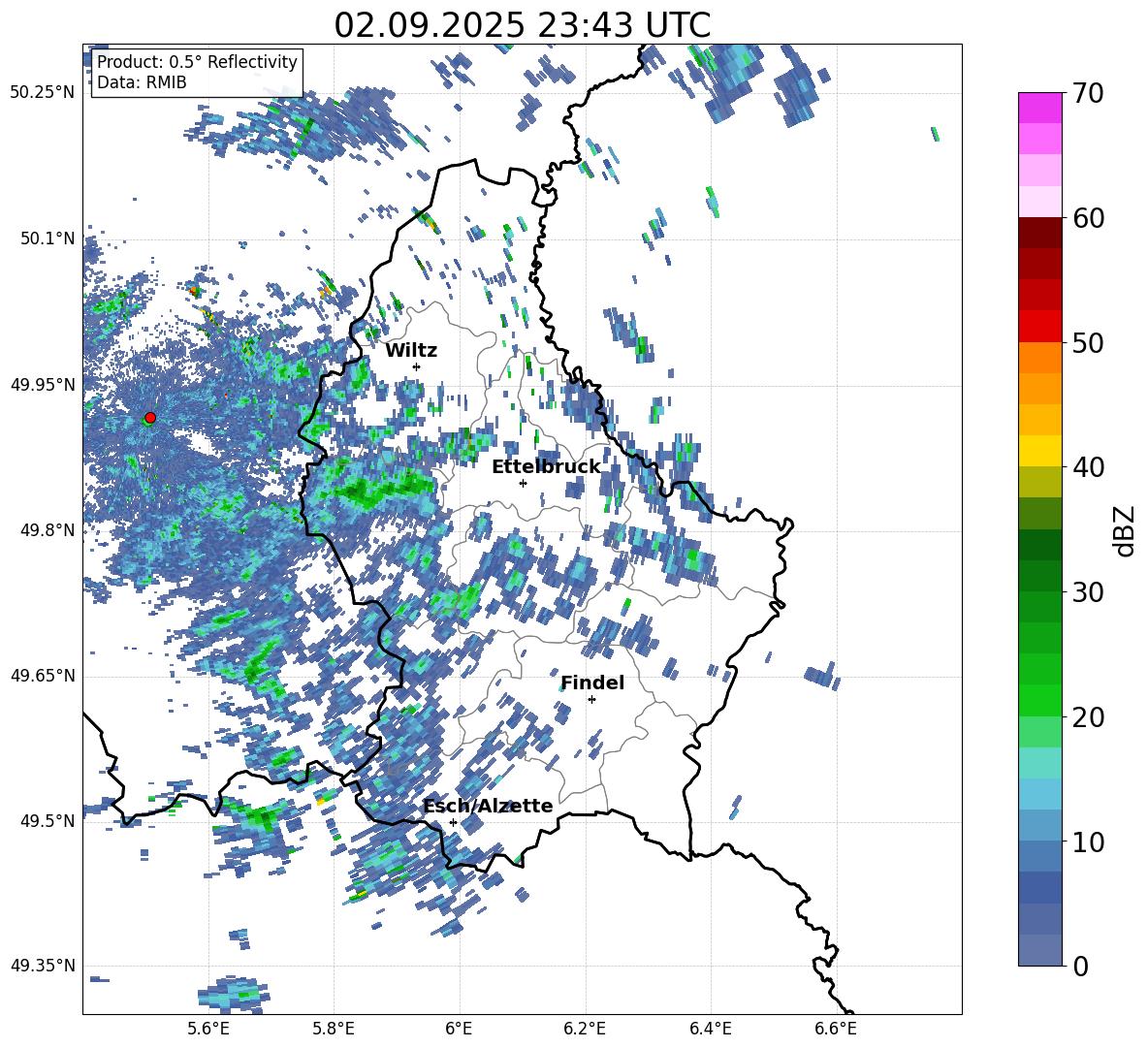Click the 6°E longitude label
The image size is (1148, 1048).
tap(459, 1030)
